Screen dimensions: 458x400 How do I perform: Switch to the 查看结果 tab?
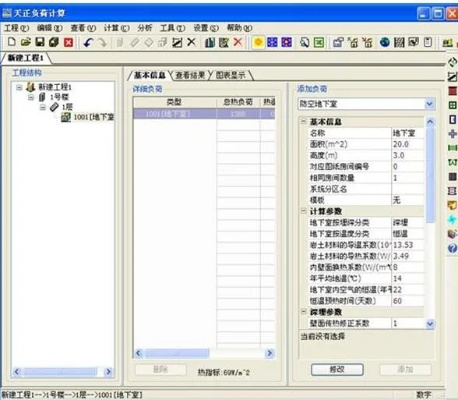pos(190,75)
